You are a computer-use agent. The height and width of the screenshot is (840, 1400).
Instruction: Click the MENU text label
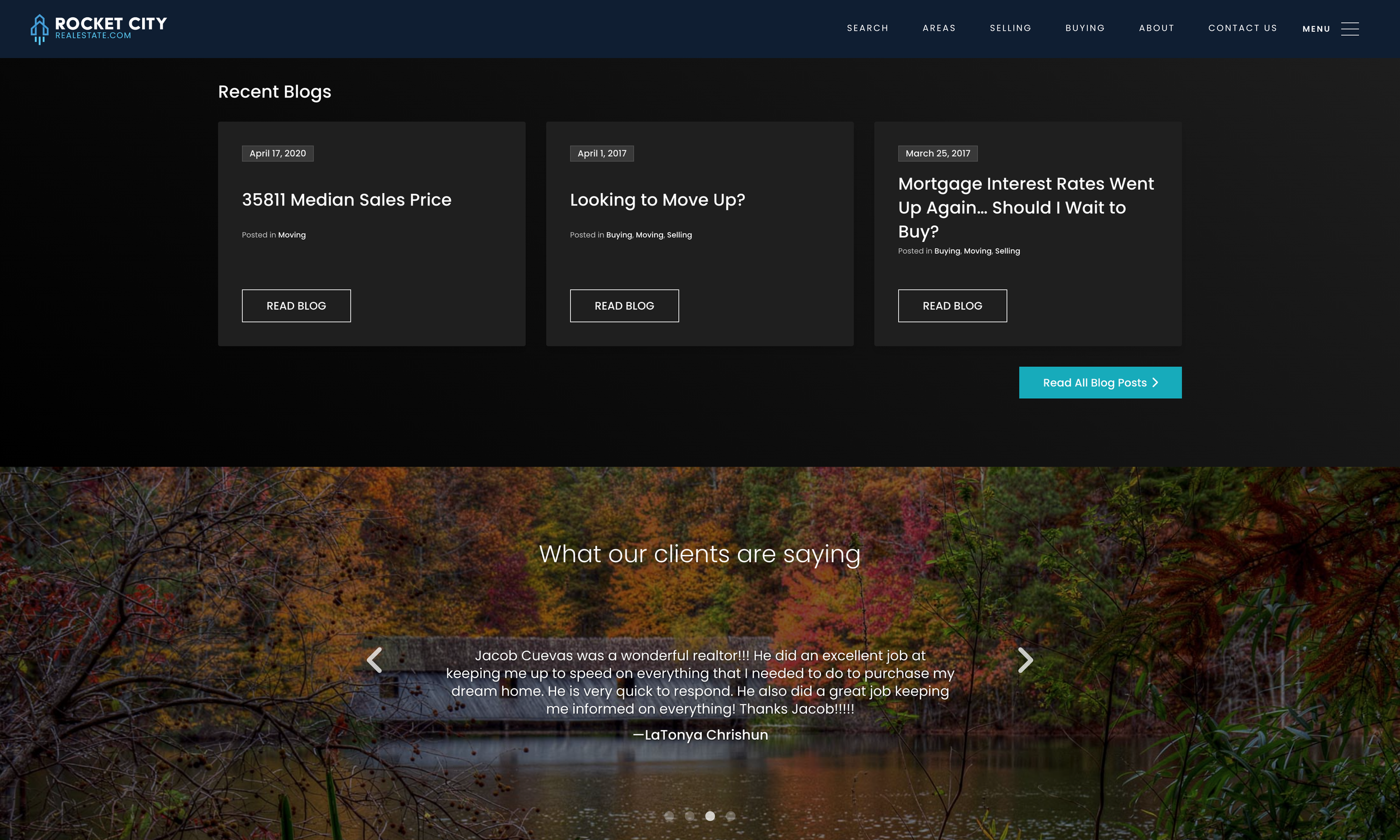(x=1316, y=29)
